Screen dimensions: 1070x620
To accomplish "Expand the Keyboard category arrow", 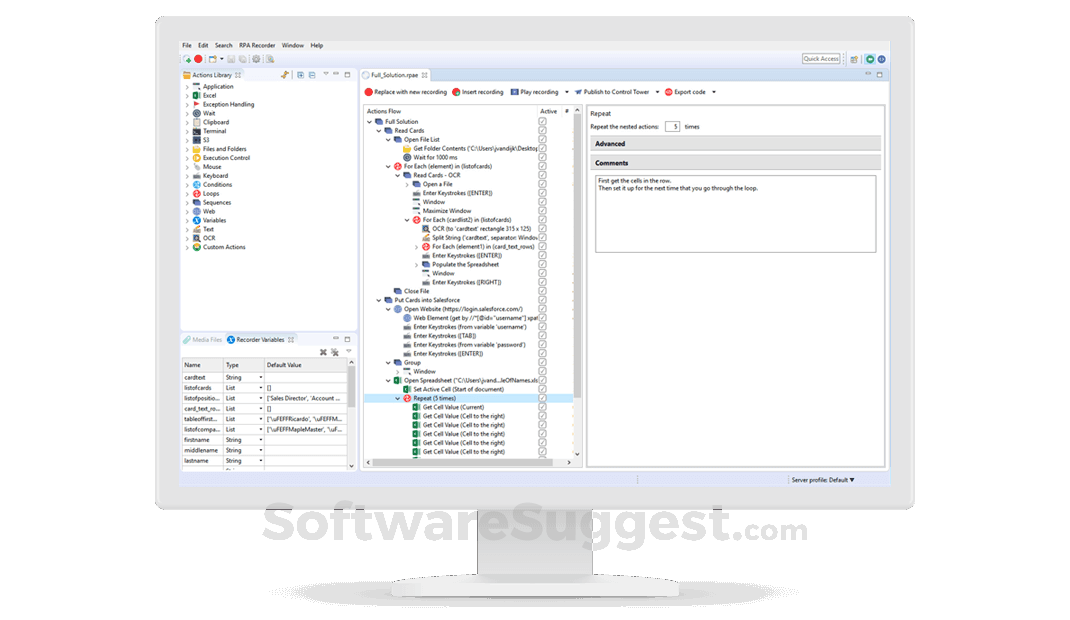I will tap(187, 176).
